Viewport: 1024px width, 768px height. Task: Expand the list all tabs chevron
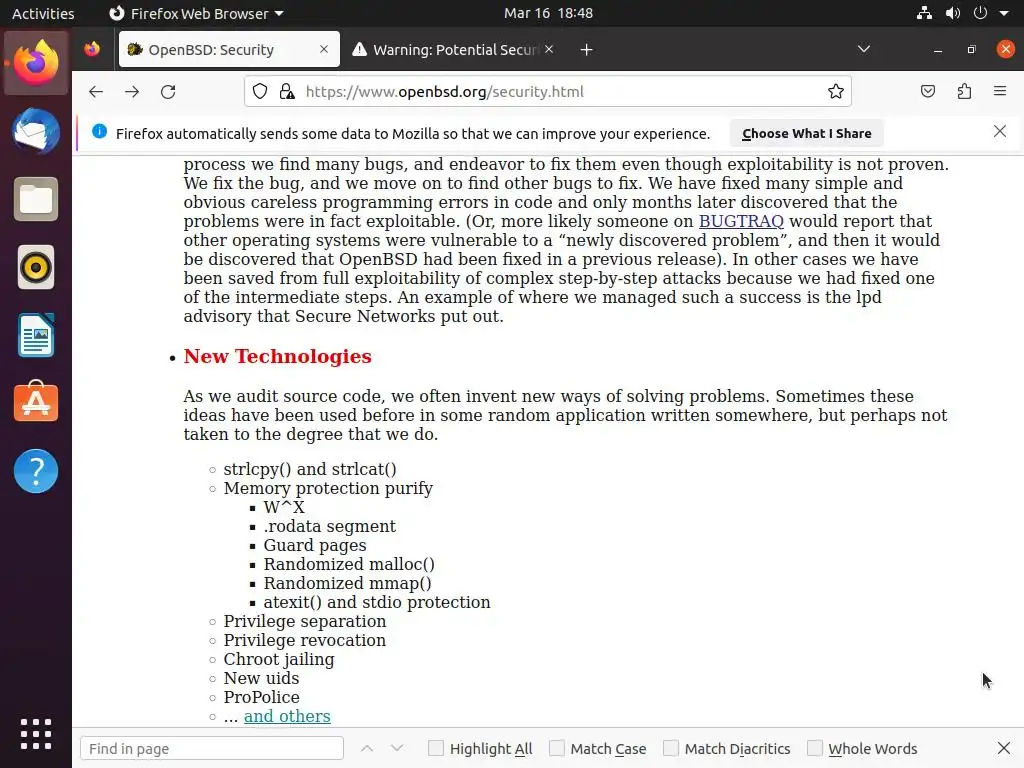click(864, 49)
